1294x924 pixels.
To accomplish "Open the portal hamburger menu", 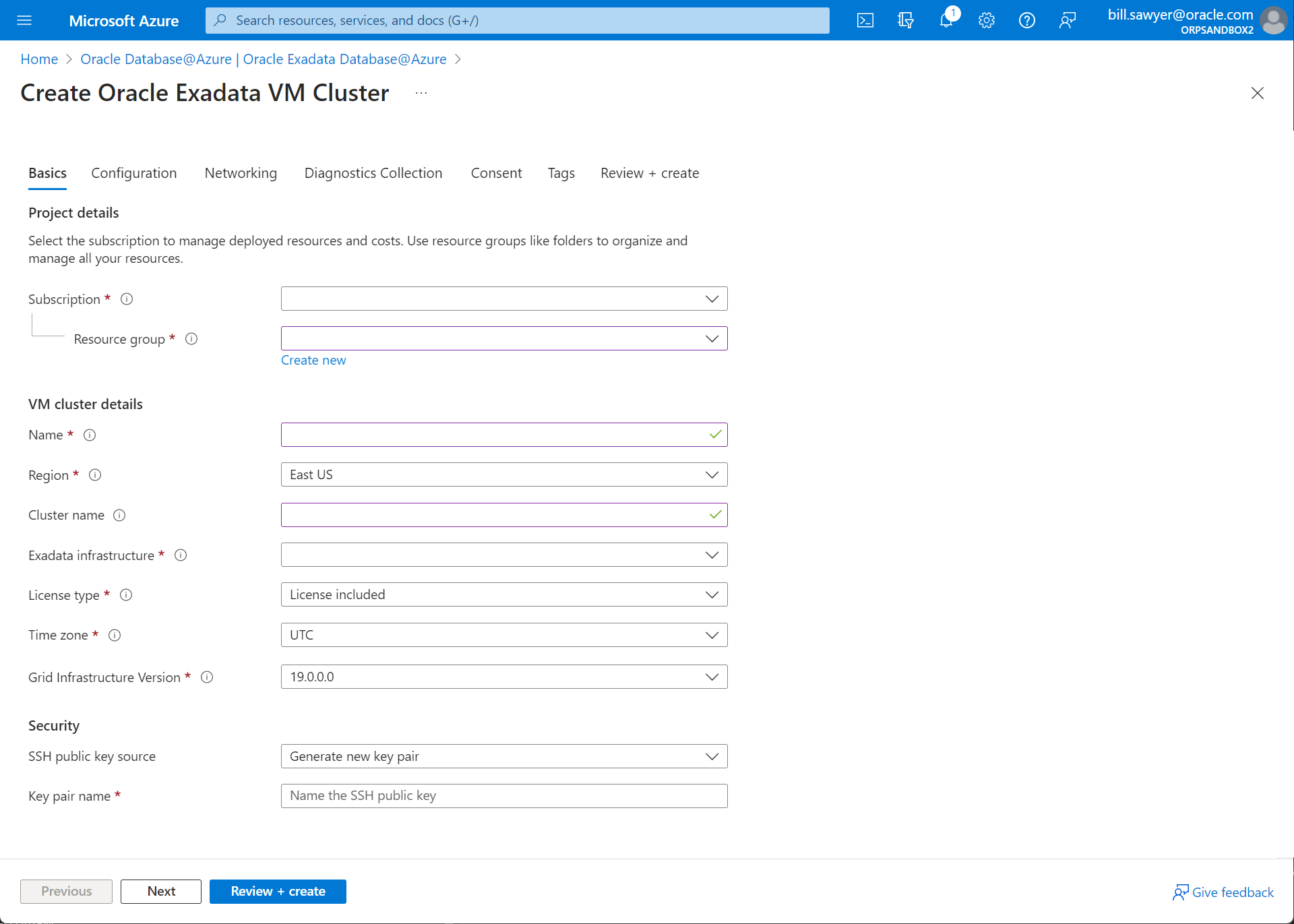I will 25,20.
